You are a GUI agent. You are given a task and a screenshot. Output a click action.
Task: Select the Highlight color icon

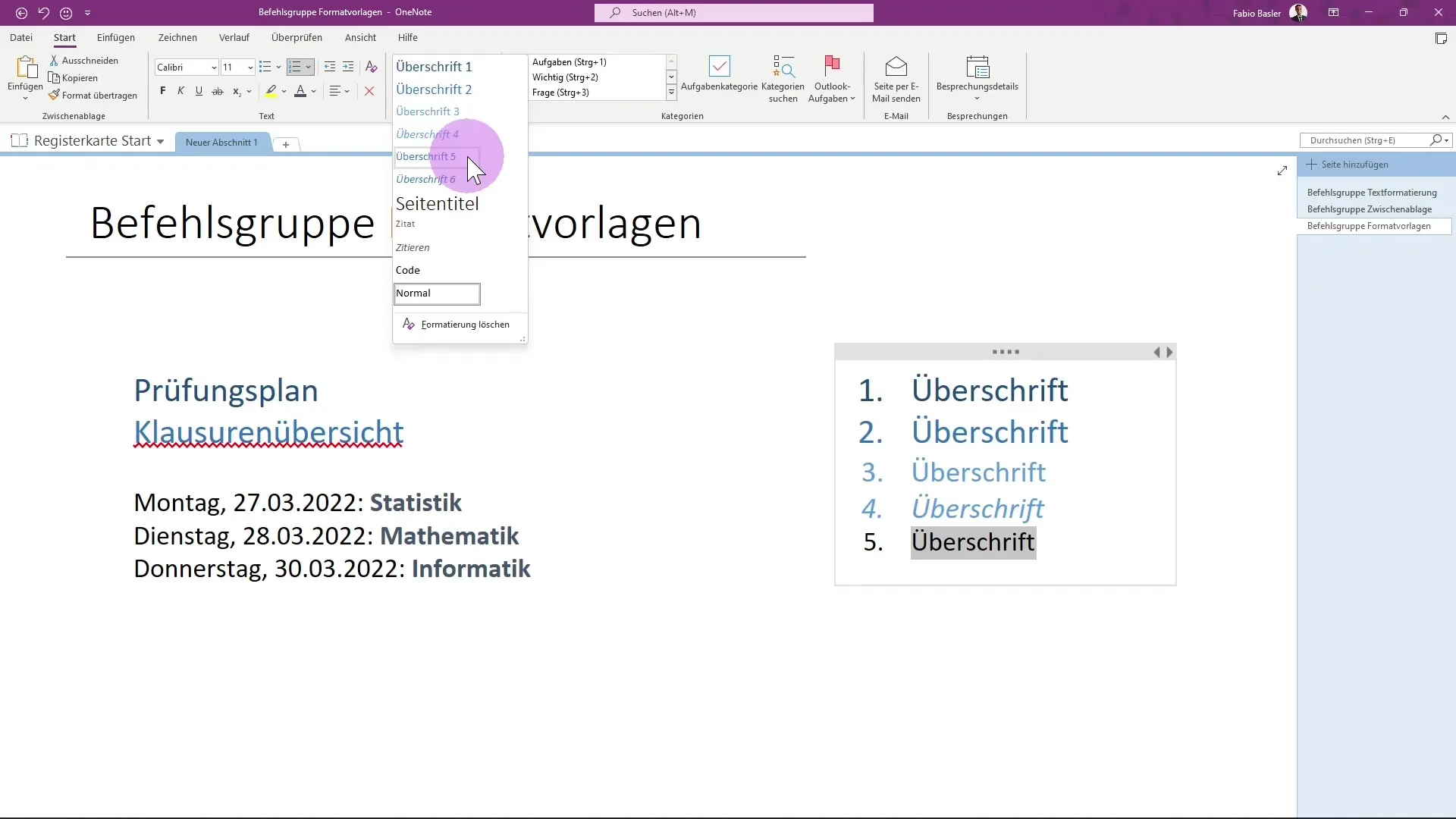[x=270, y=91]
